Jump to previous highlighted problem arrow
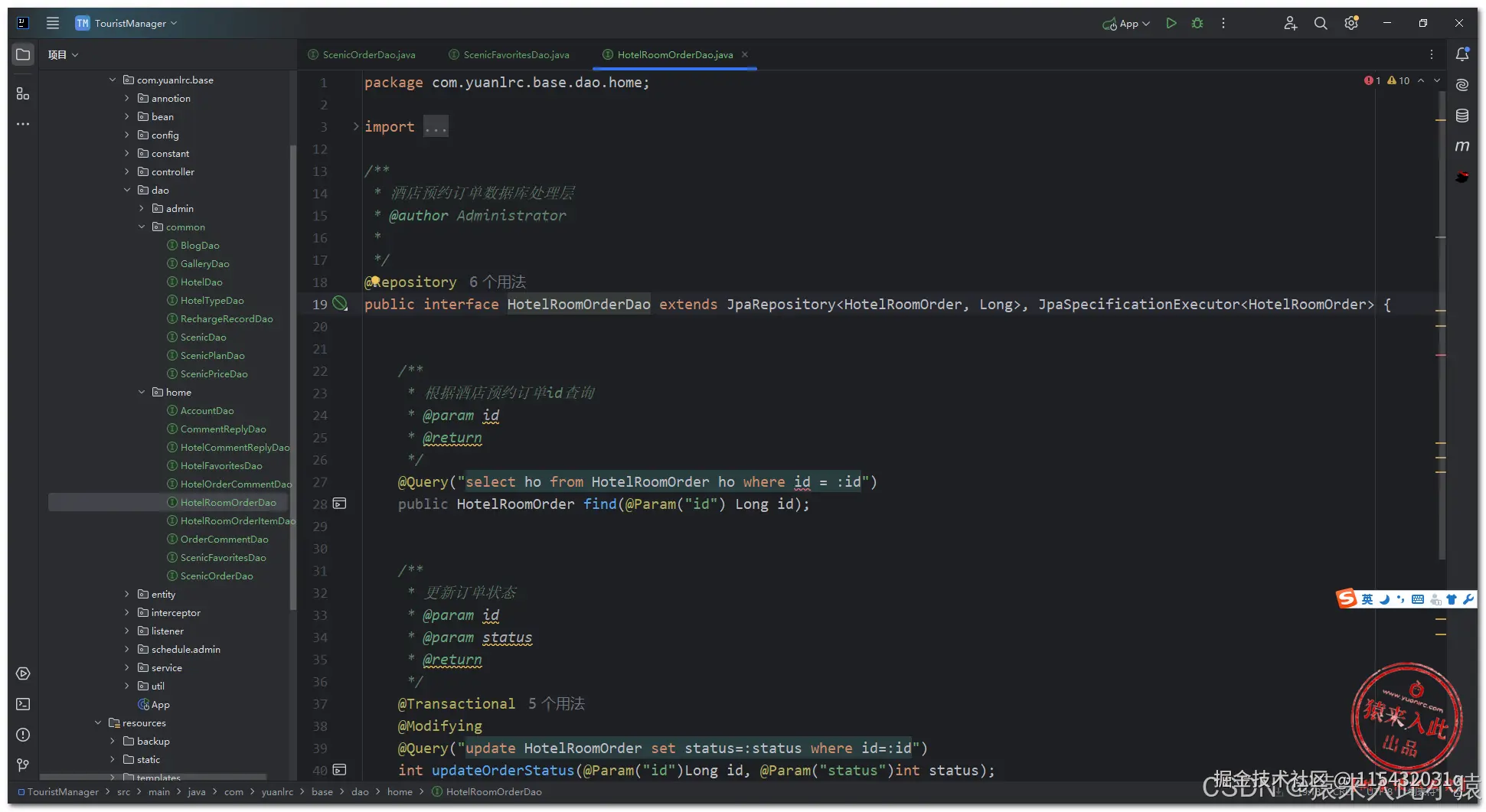The image size is (1486, 812). (1421, 80)
